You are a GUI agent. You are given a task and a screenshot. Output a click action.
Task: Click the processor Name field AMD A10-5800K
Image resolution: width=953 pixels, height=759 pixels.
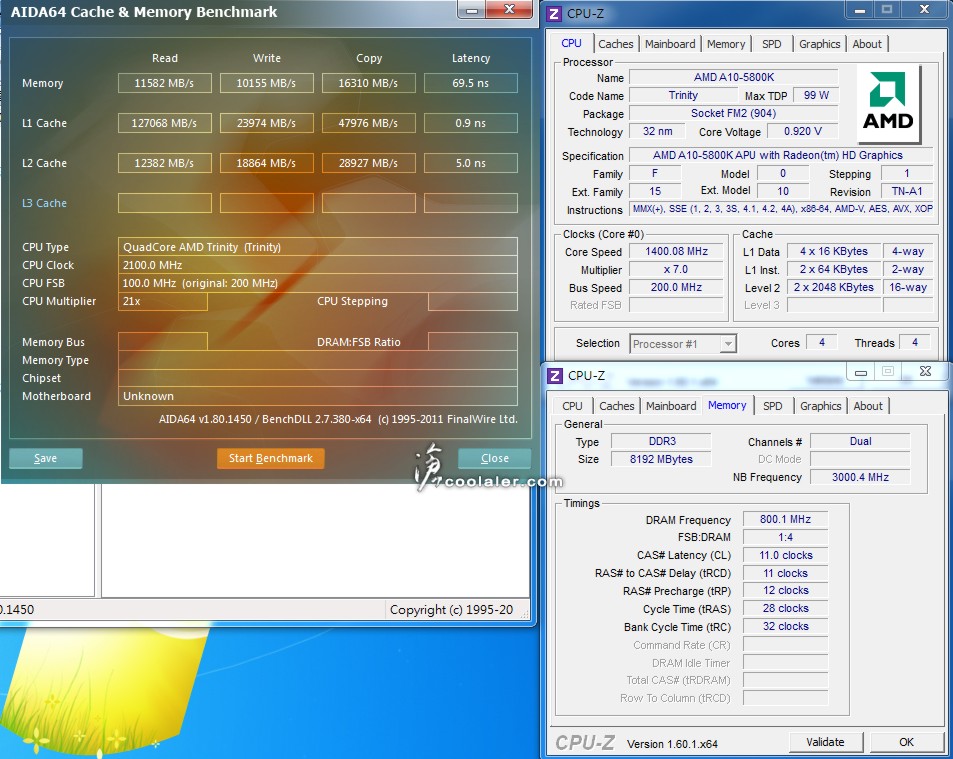[734, 77]
